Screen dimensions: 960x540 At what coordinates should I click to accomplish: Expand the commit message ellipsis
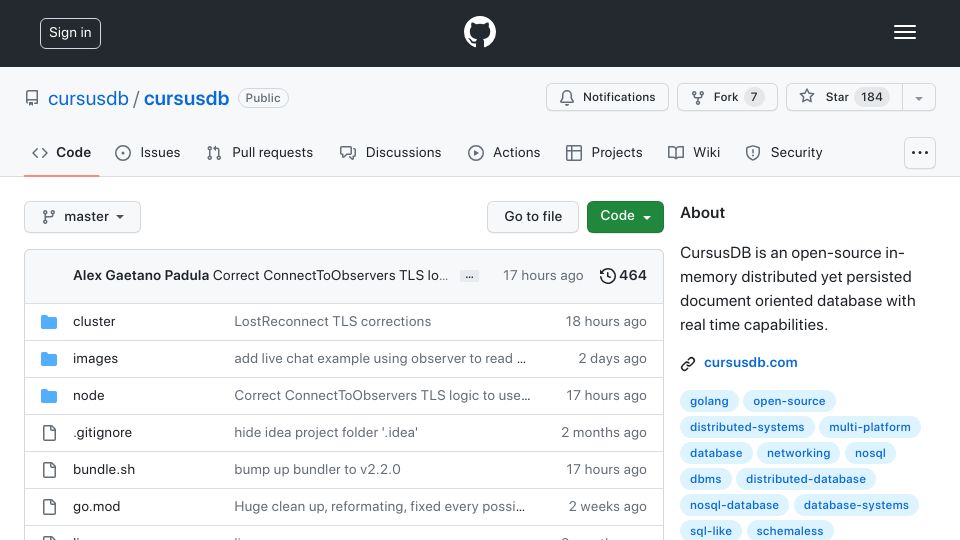(470, 276)
